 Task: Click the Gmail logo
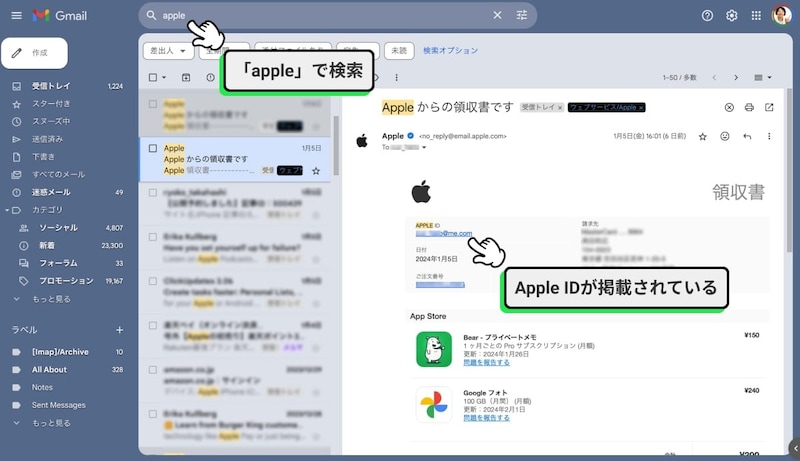[60, 16]
